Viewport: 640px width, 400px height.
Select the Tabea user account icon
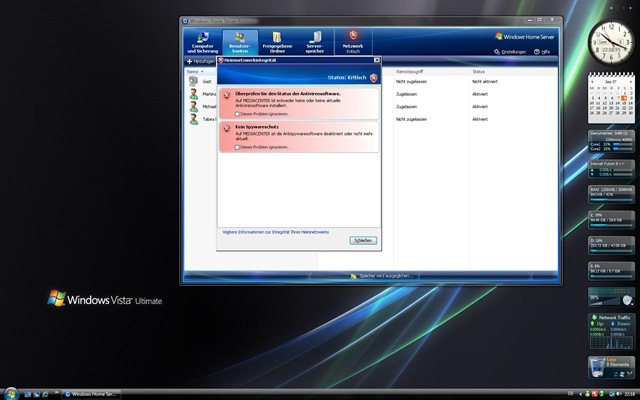(x=193, y=119)
